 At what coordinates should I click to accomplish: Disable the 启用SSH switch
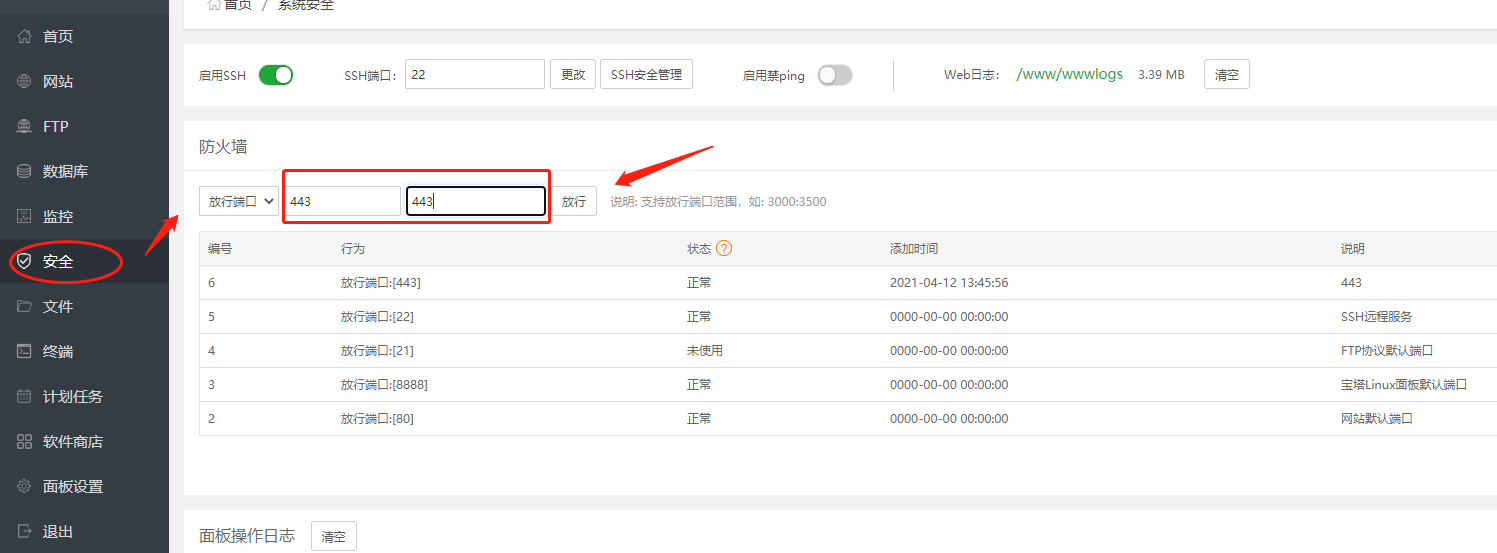pyautogui.click(x=276, y=75)
